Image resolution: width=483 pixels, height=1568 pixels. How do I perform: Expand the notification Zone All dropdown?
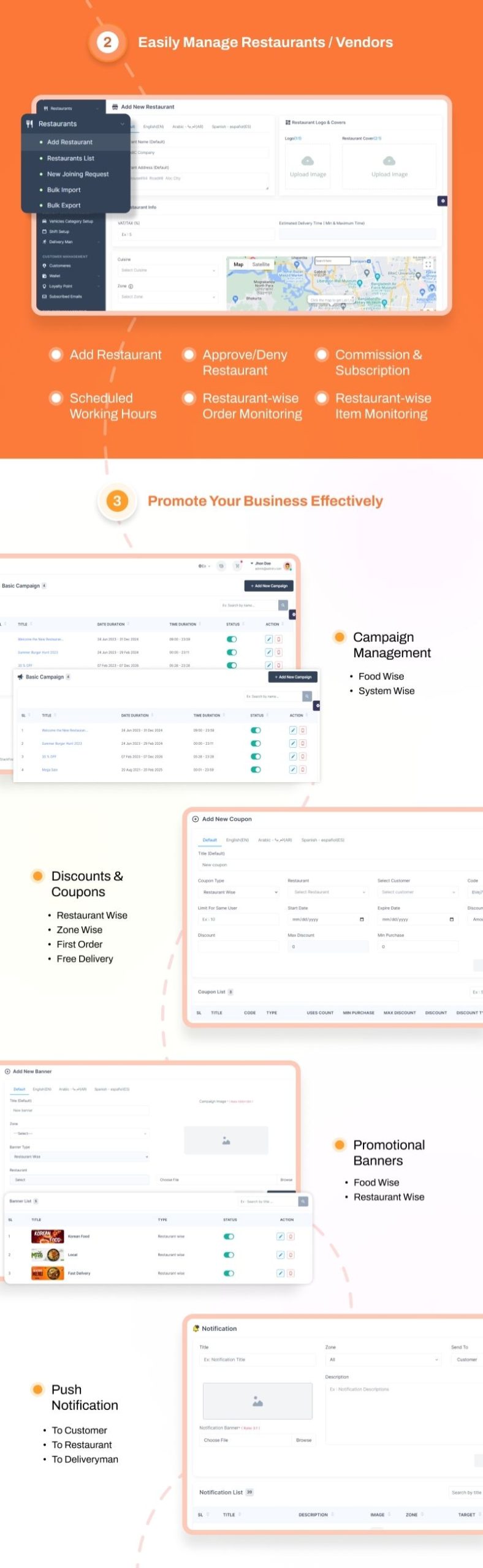click(383, 1360)
